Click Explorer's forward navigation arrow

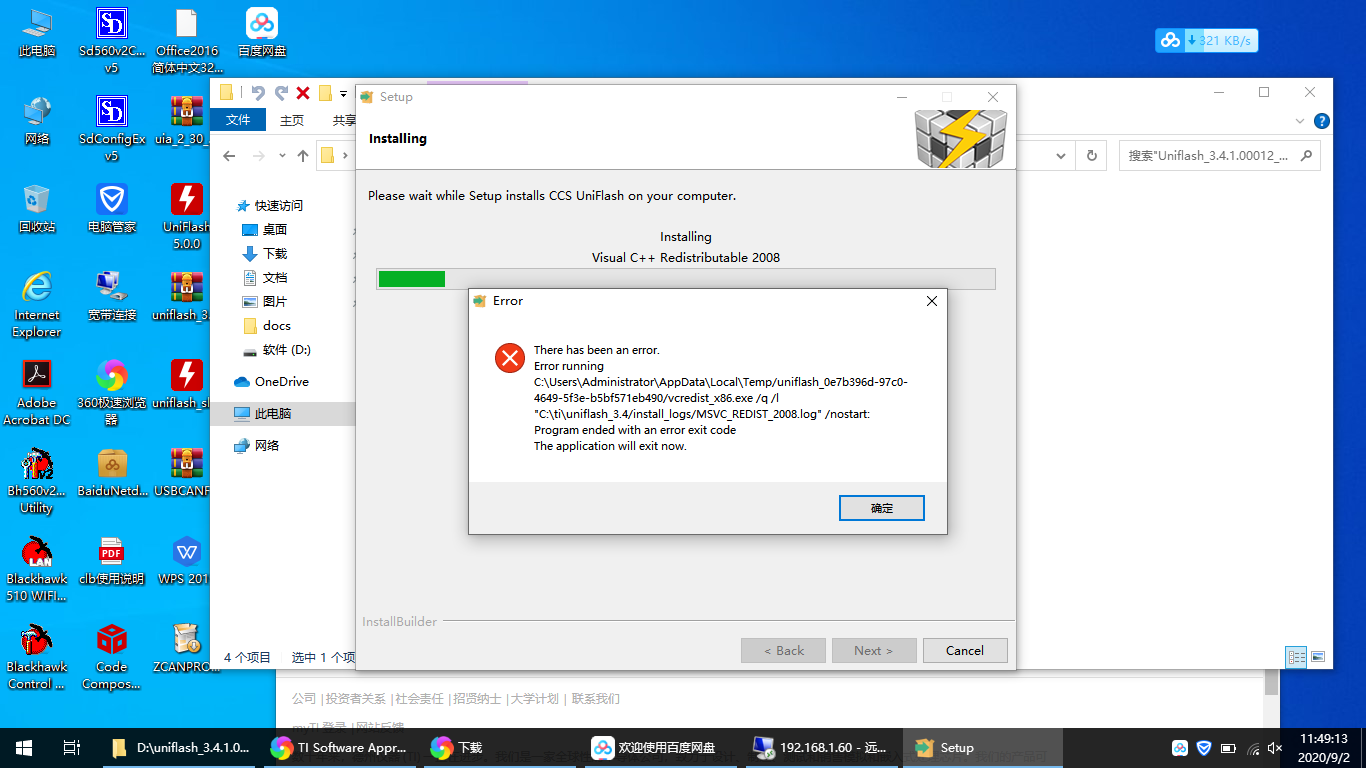[x=259, y=156]
